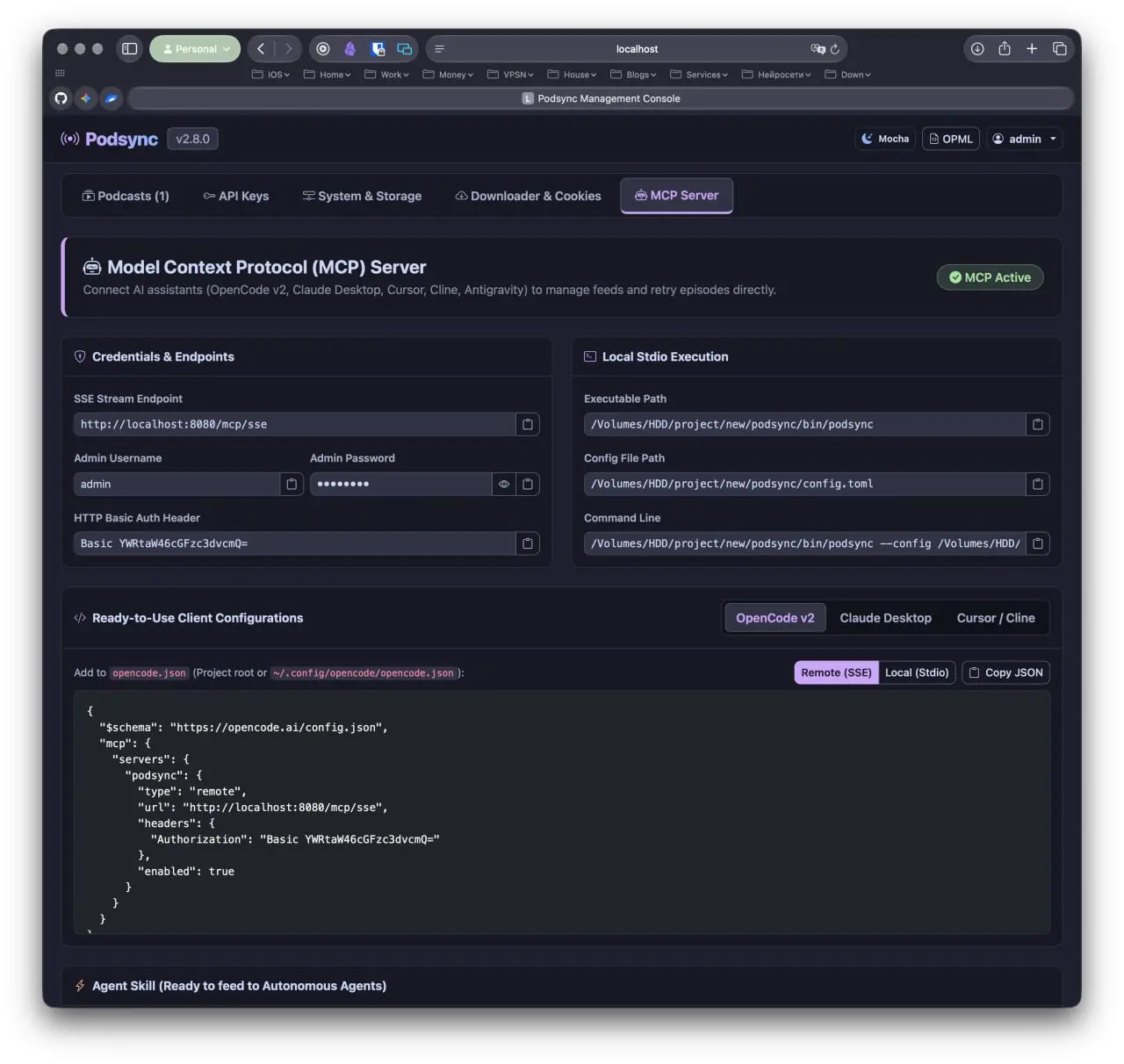Go back to the previous page
This screenshot has height=1064, width=1124.
[261, 49]
